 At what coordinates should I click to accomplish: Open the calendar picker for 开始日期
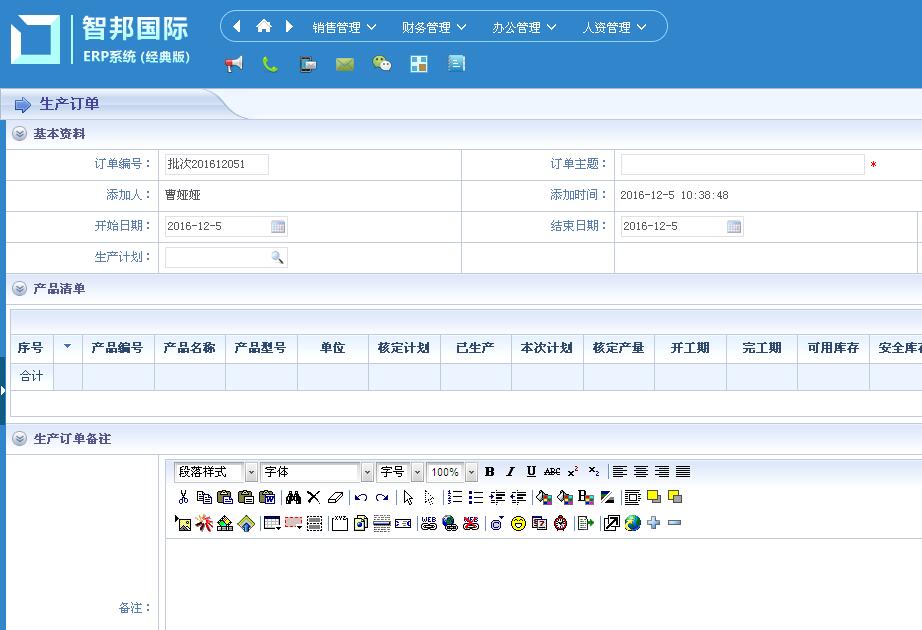[x=277, y=226]
